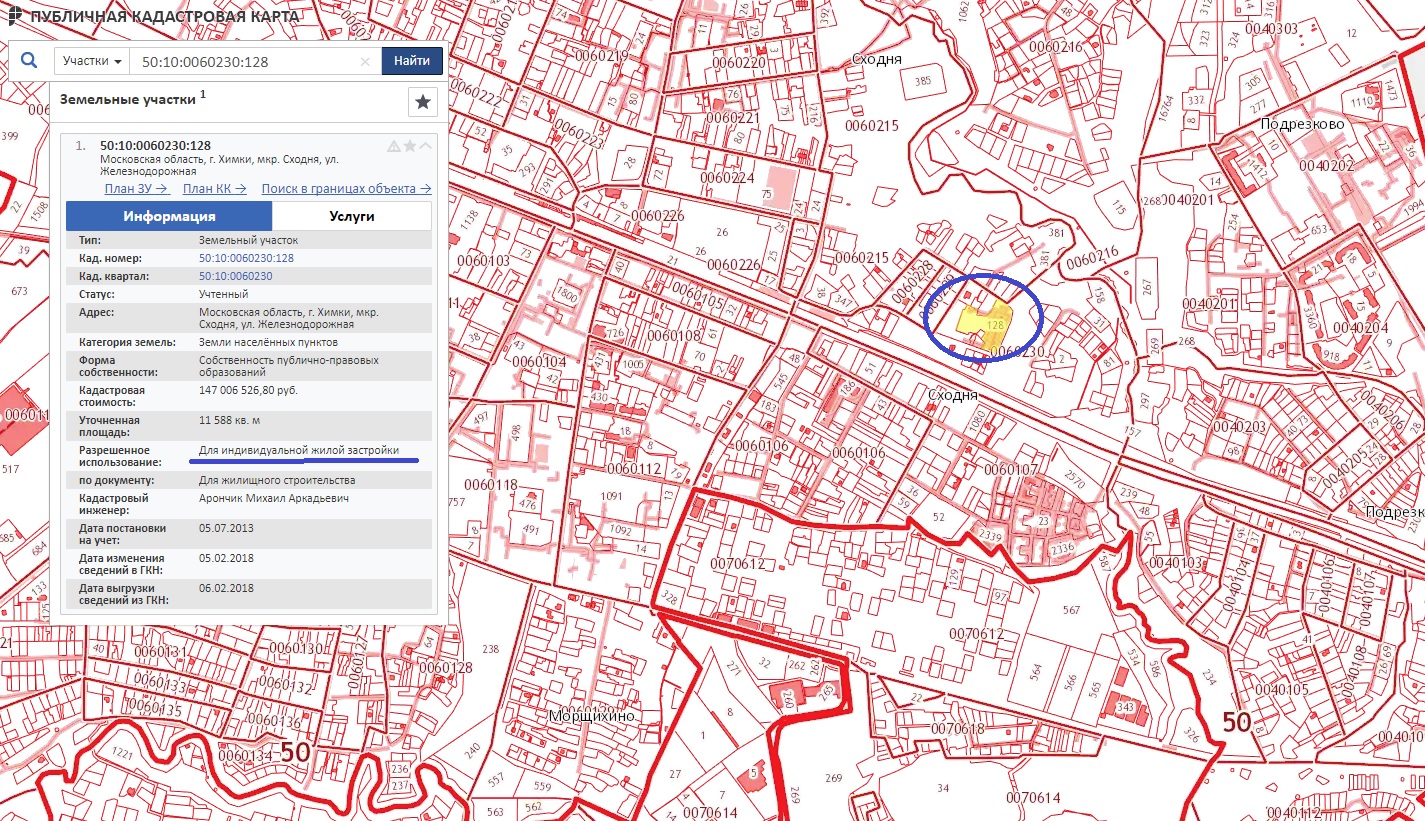Click Поиск в границах объекта link

(x=346, y=188)
